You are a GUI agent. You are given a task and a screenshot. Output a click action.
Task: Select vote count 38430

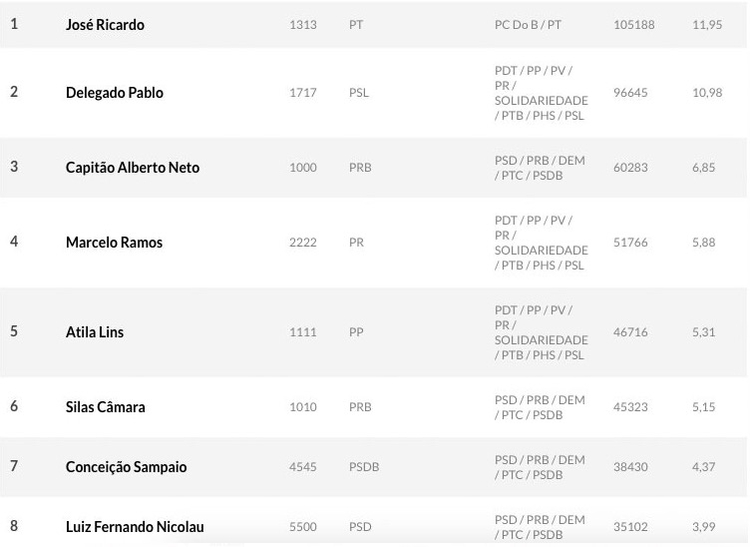pos(630,467)
